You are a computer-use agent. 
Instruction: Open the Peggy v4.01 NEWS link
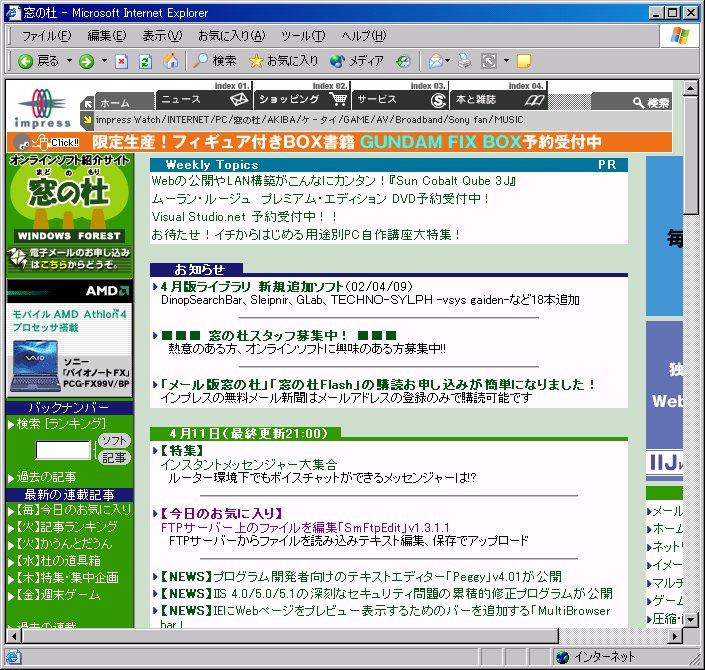tap(361, 576)
